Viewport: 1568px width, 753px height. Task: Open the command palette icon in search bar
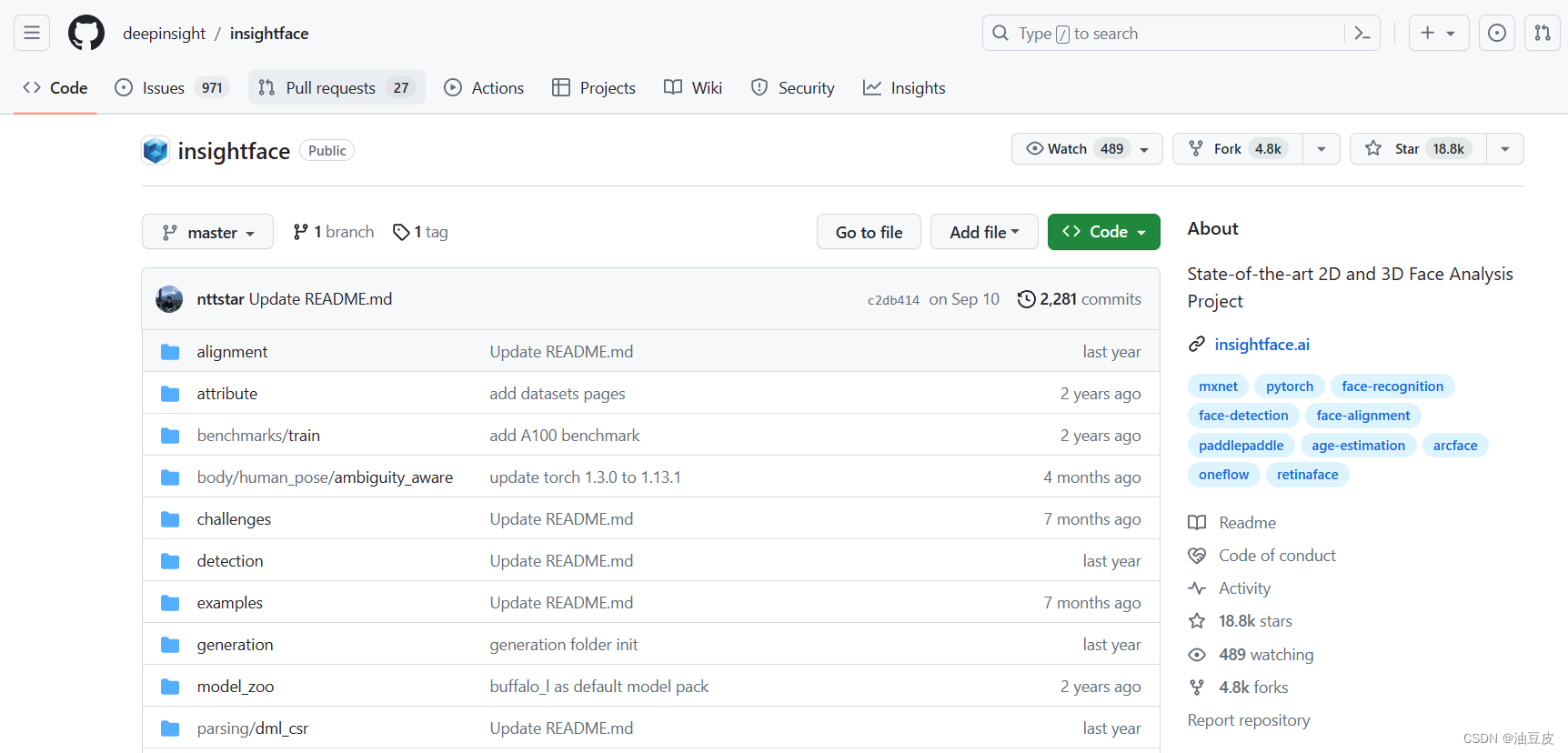pos(1362,34)
